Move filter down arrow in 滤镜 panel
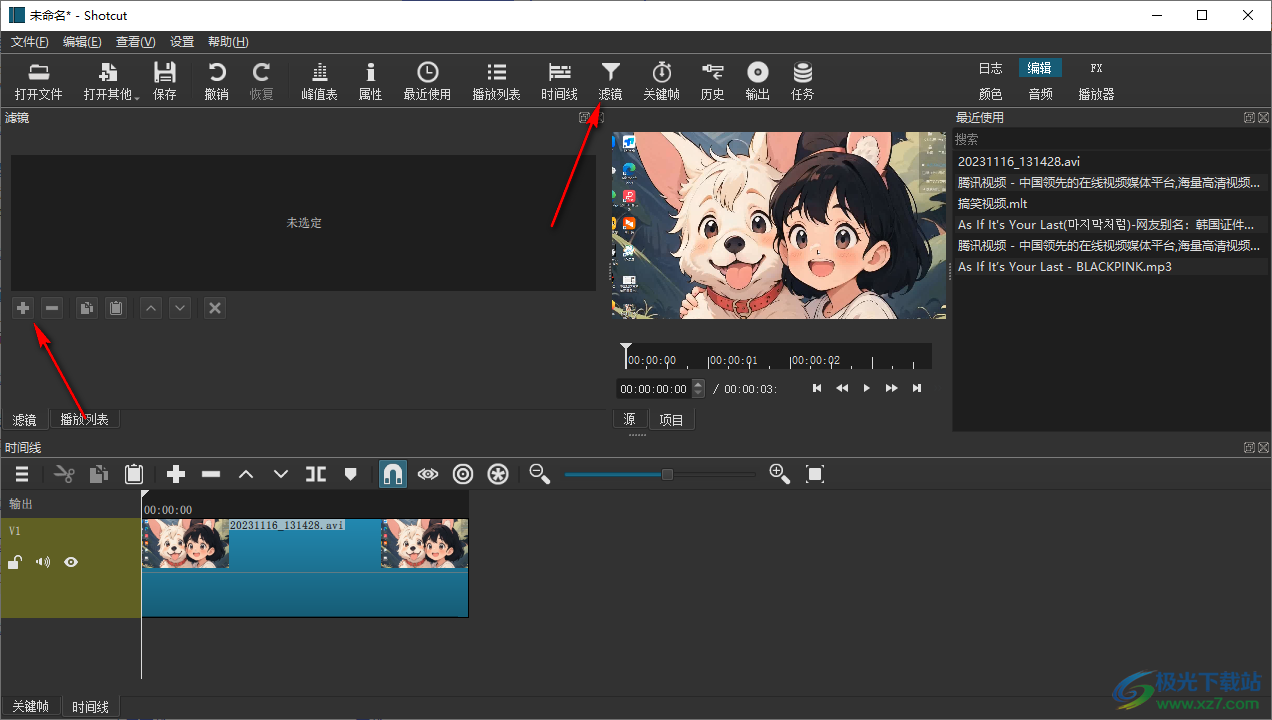 (x=180, y=308)
